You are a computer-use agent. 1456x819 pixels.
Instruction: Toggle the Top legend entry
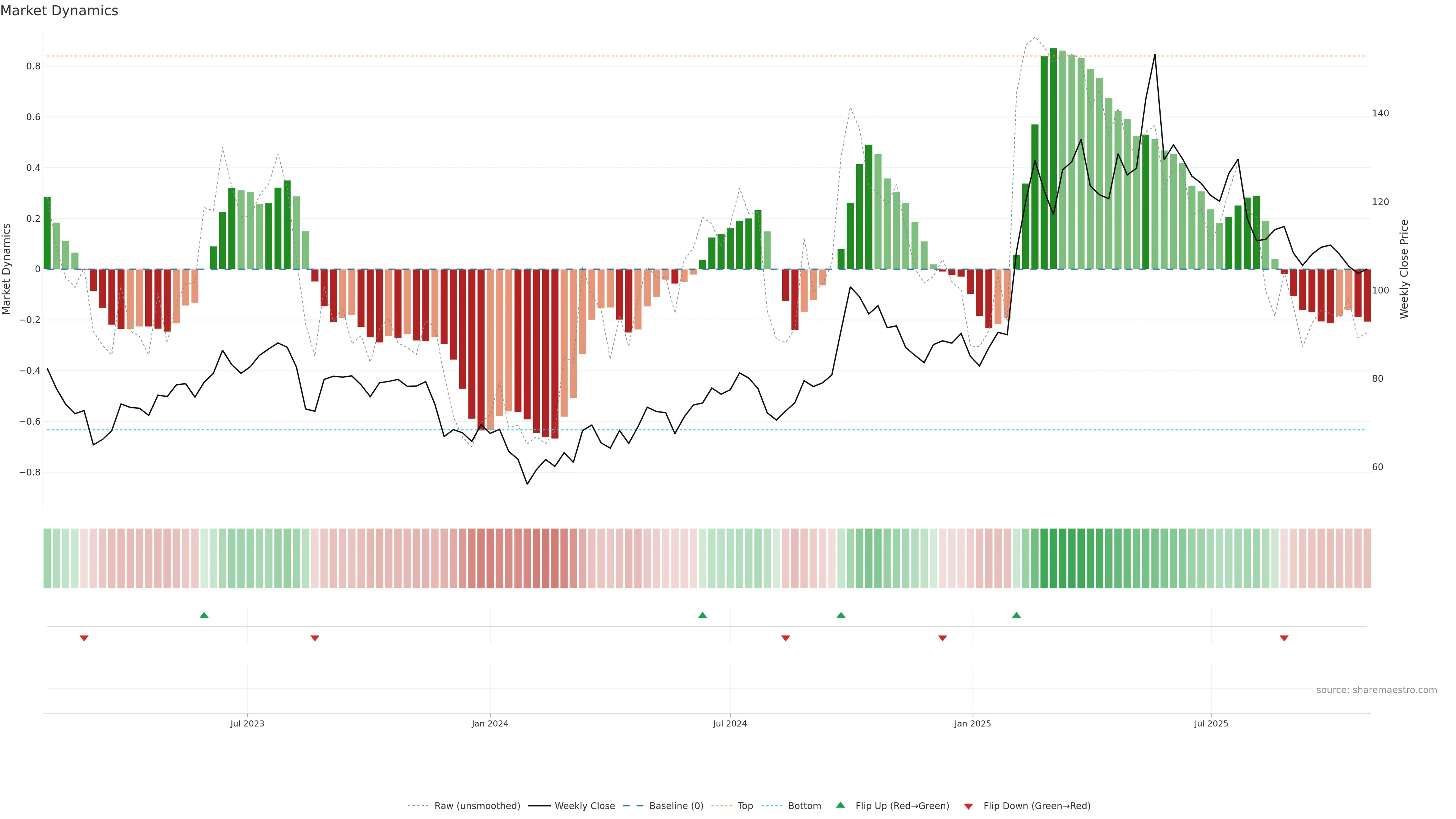745,806
